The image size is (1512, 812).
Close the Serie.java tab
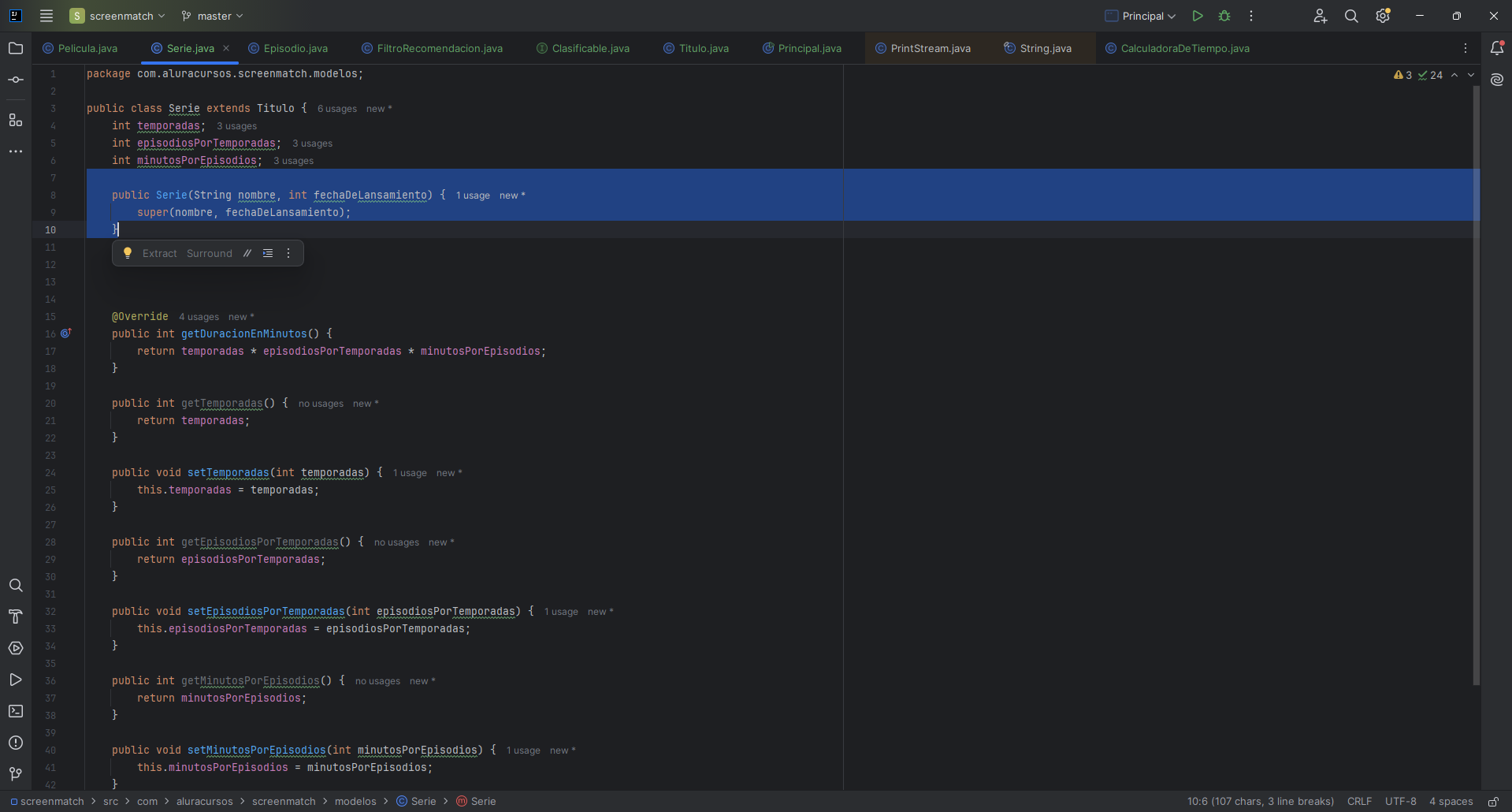(x=226, y=48)
